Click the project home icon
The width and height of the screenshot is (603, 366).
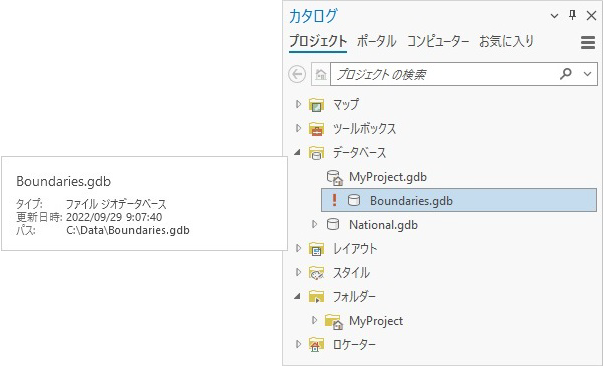click(x=321, y=74)
